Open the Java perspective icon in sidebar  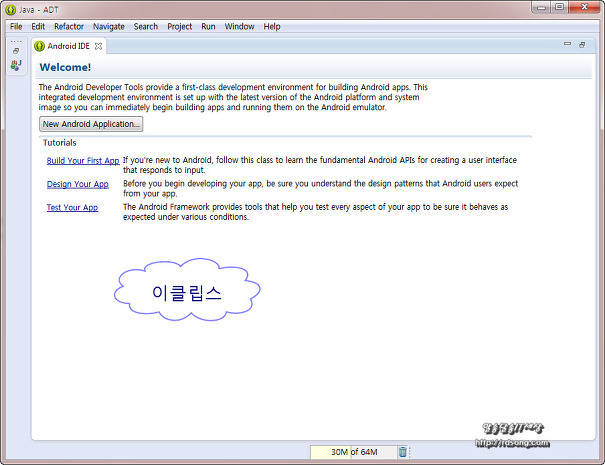click(x=16, y=65)
